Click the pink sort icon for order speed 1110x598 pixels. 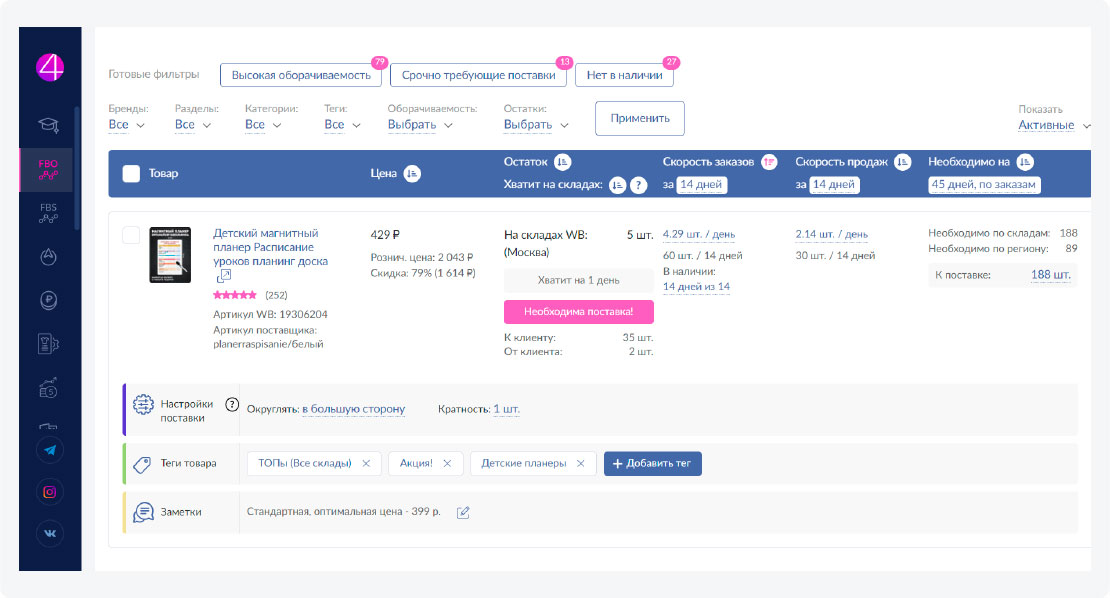(x=769, y=162)
